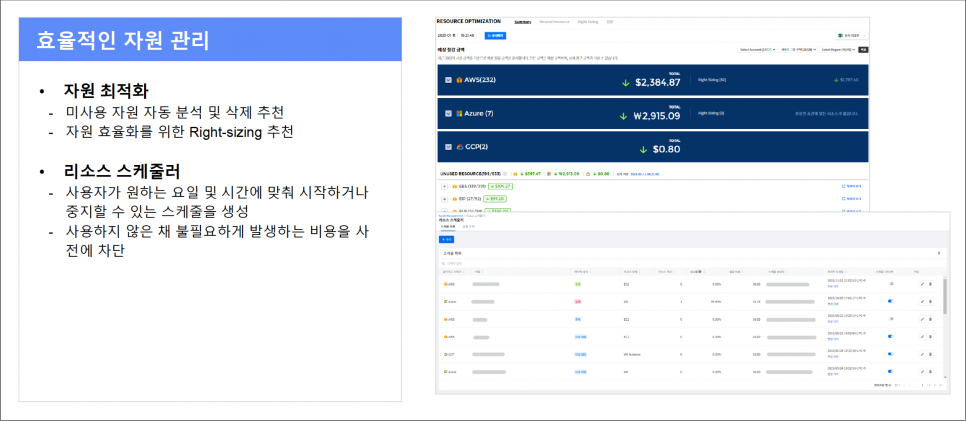Screen dimensions: 966x421
Task: Click the green down arrow beside ₩2,915.09
Action: 623,116
